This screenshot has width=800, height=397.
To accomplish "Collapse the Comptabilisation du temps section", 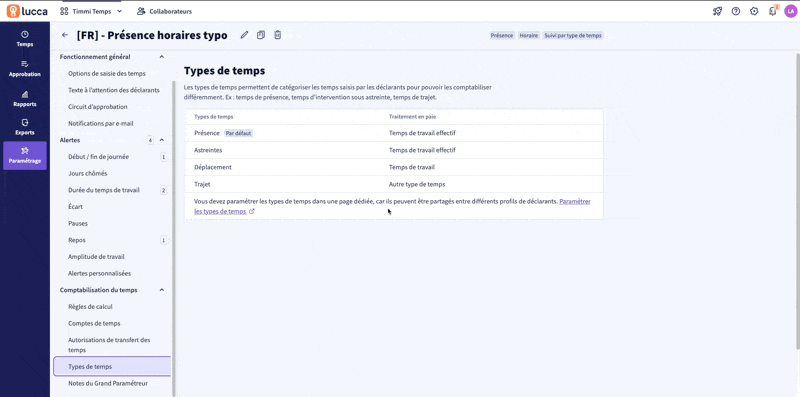I will tap(162, 290).
